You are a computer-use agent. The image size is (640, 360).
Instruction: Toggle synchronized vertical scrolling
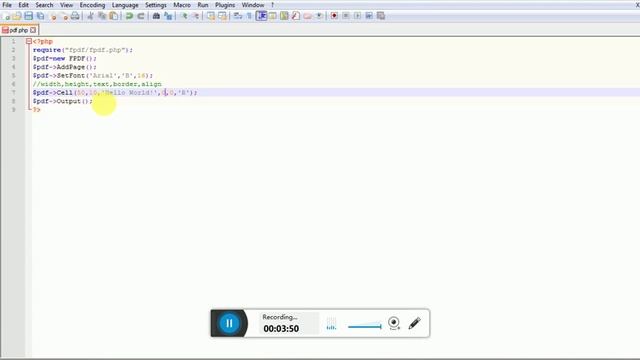coord(211,16)
